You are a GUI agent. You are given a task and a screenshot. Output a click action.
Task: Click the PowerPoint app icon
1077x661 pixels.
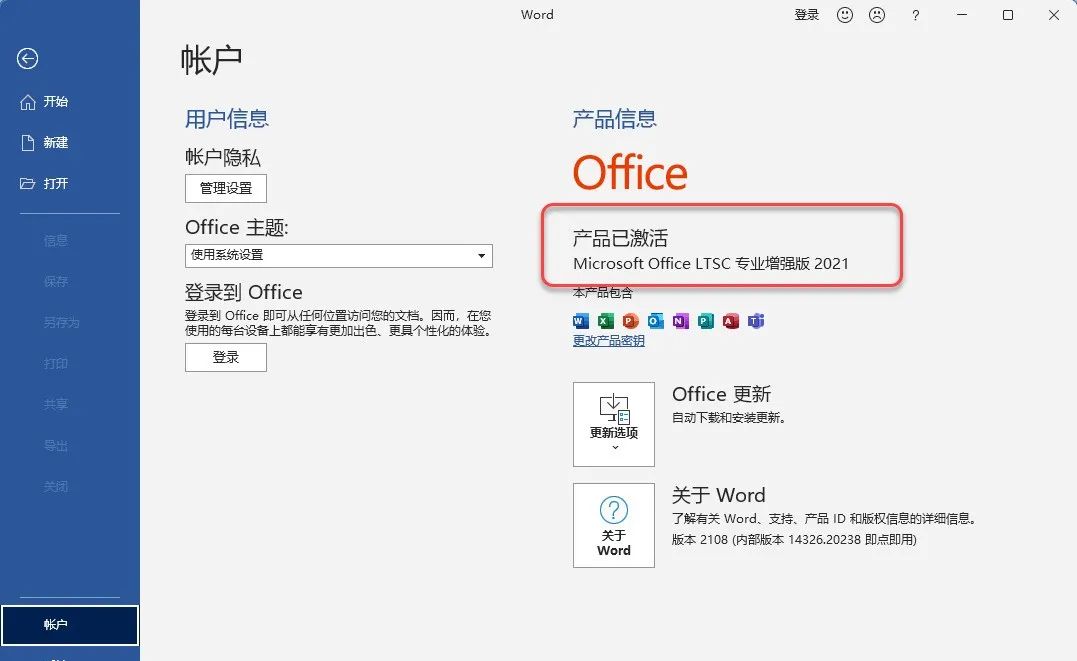(630, 321)
